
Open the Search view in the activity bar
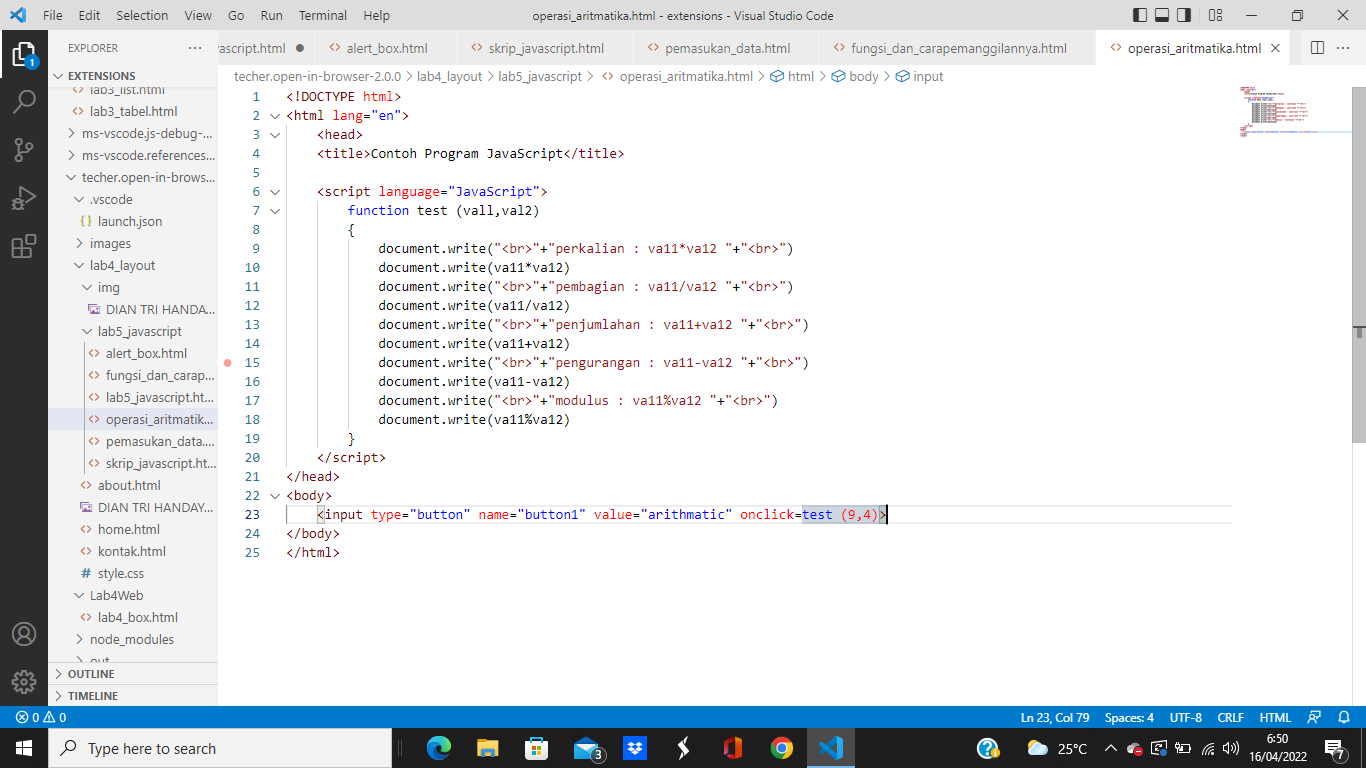coord(24,99)
